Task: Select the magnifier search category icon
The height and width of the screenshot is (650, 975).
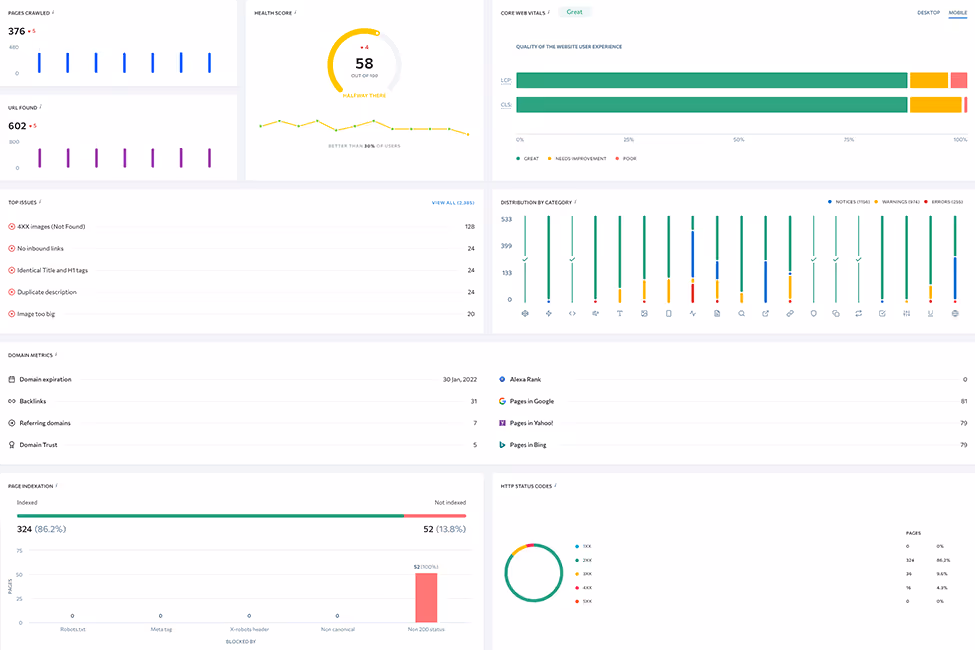Action: (741, 313)
